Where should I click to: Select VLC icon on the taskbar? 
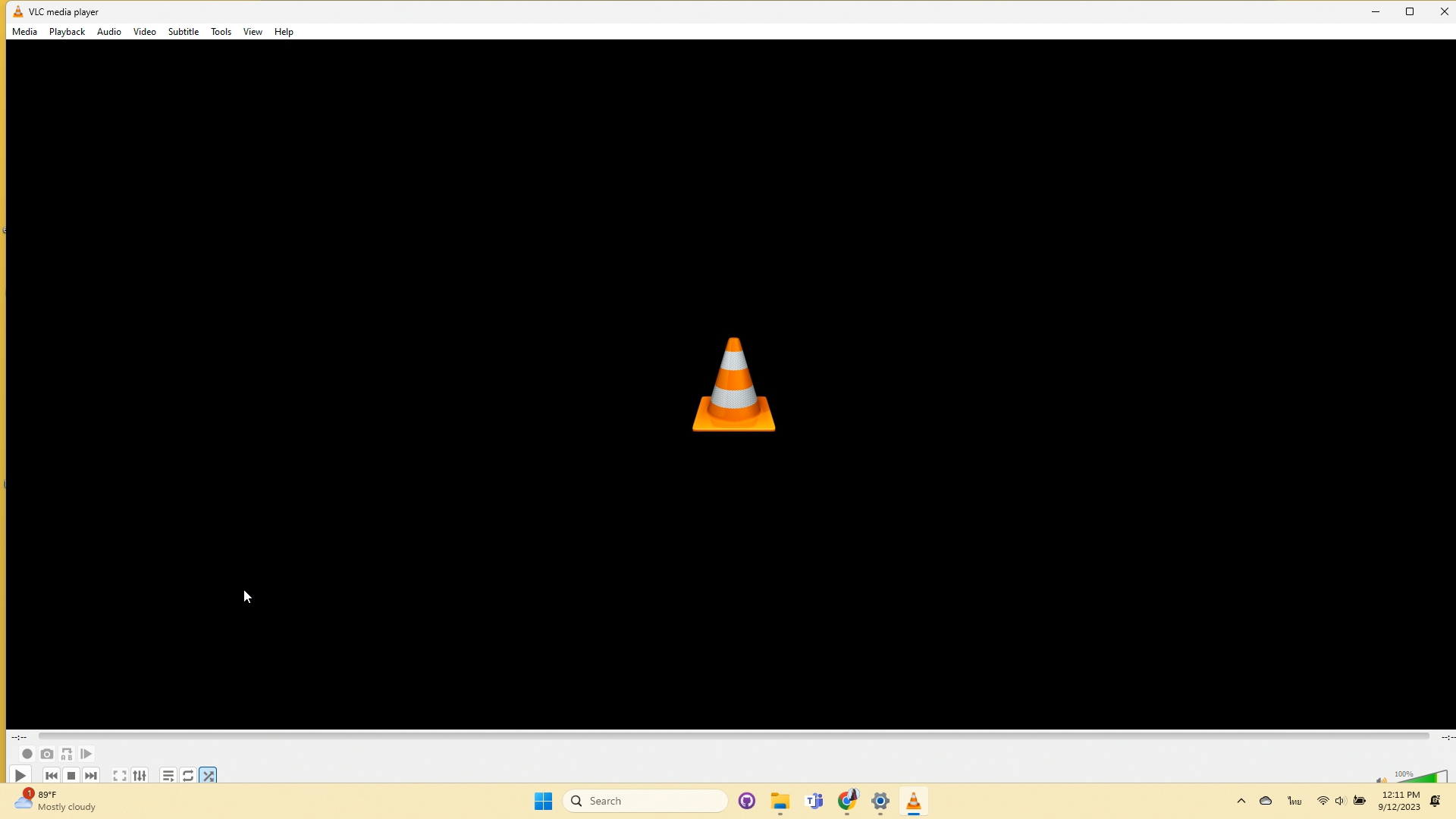[914, 801]
